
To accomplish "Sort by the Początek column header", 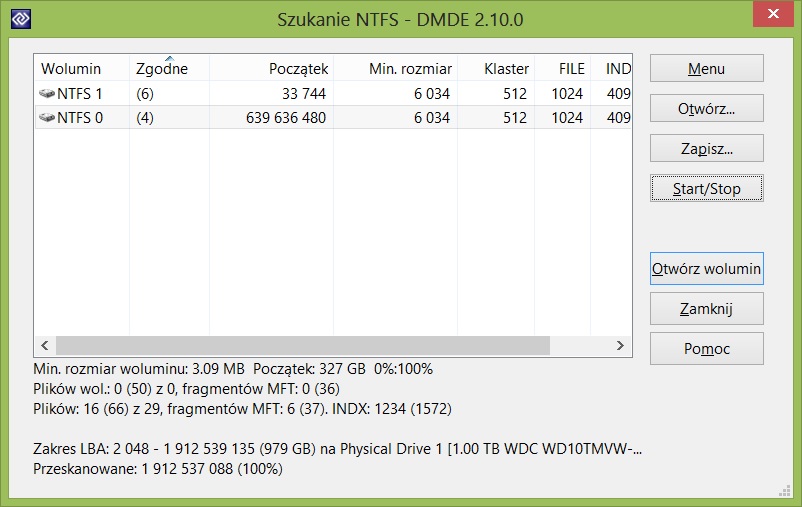I will [x=271, y=68].
